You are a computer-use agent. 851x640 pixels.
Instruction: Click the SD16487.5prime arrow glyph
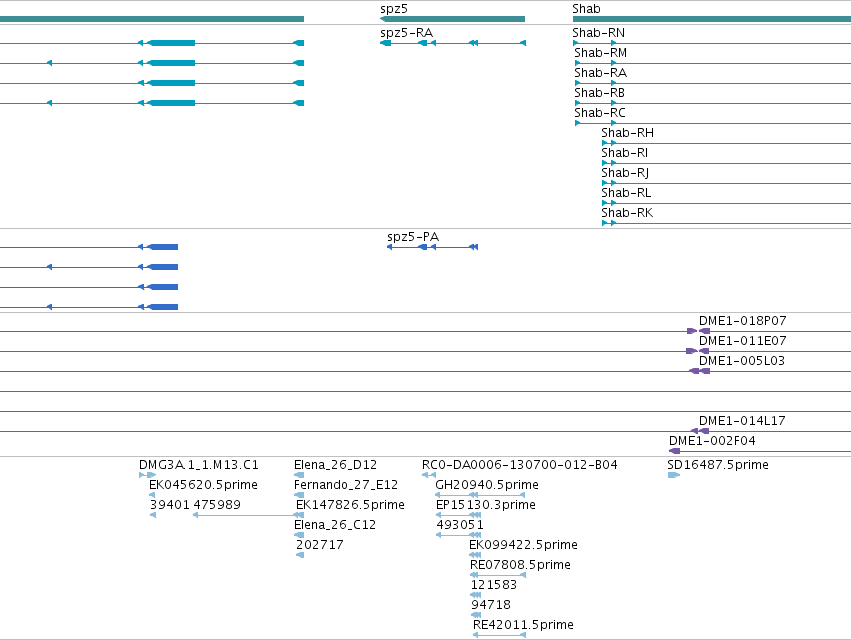pos(674,475)
